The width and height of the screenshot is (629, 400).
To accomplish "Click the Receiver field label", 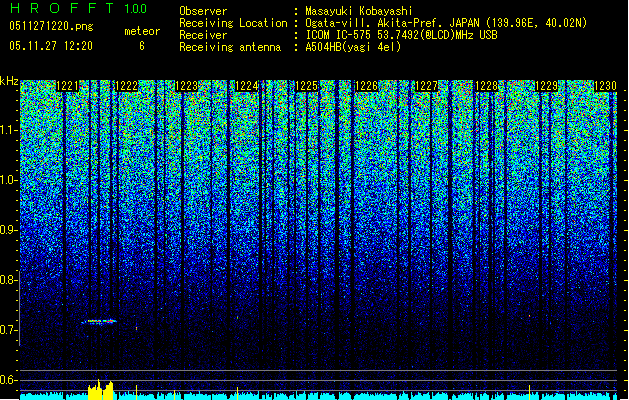I will coord(203,35).
